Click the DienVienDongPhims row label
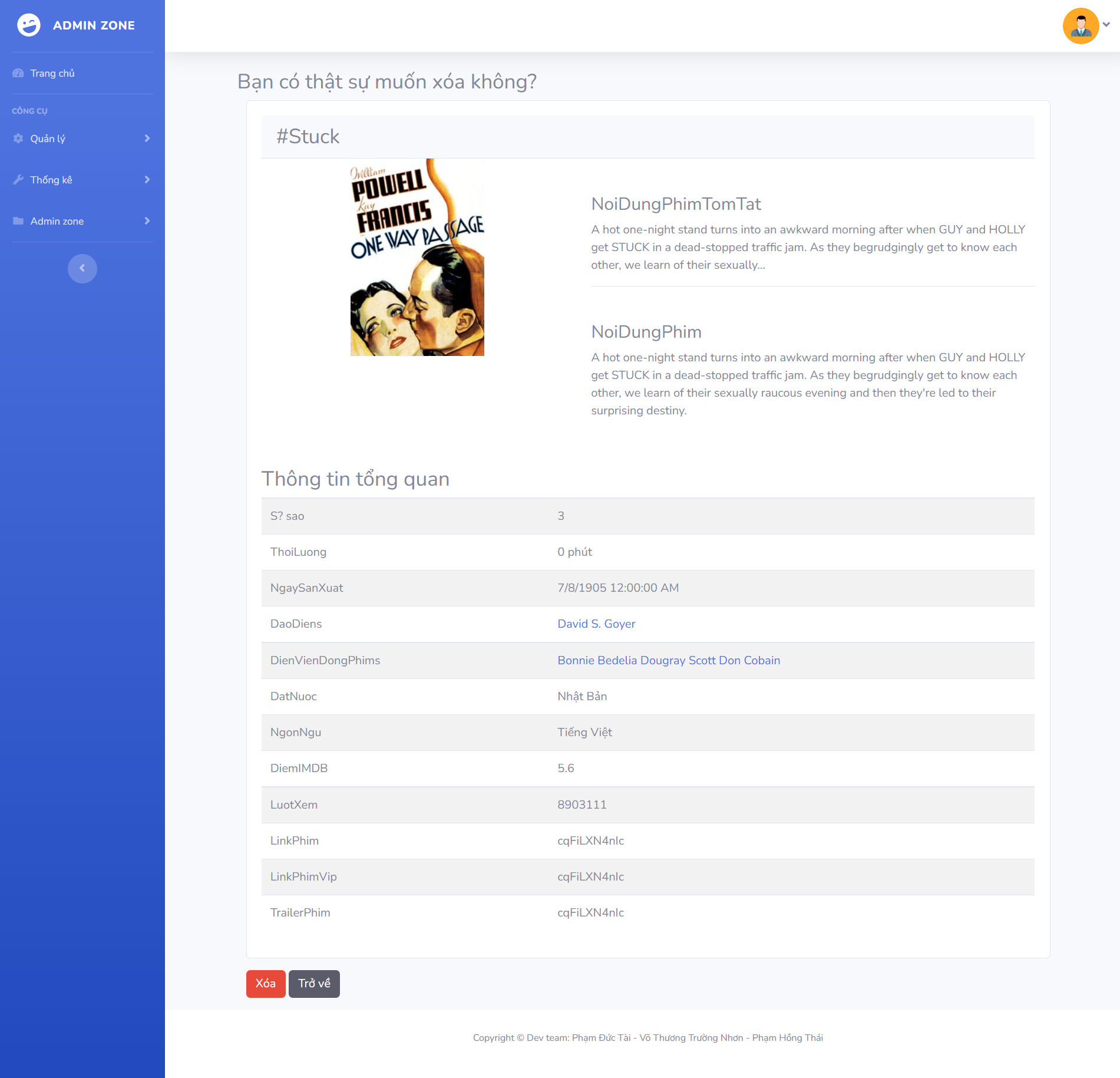 click(x=325, y=660)
